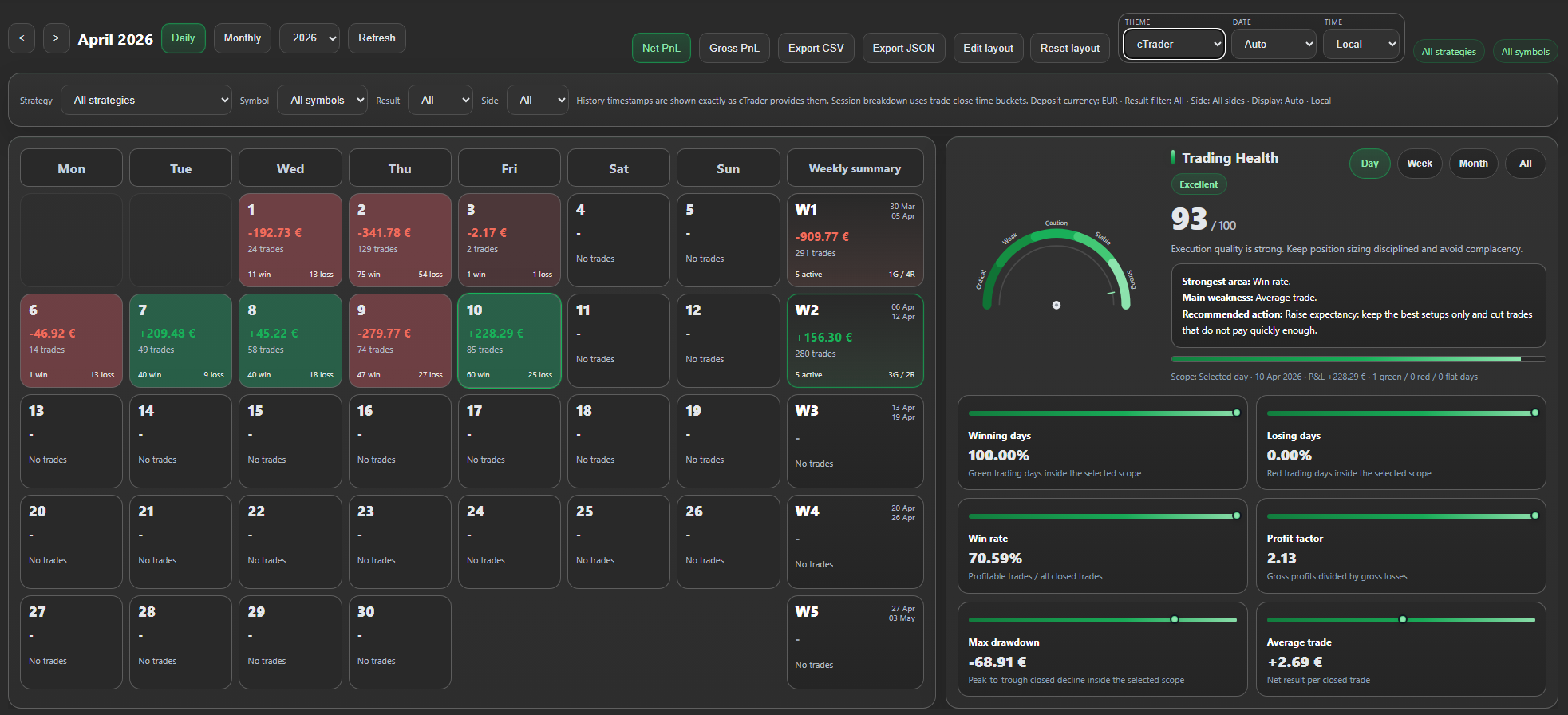Click Reset layout button

(x=1069, y=48)
